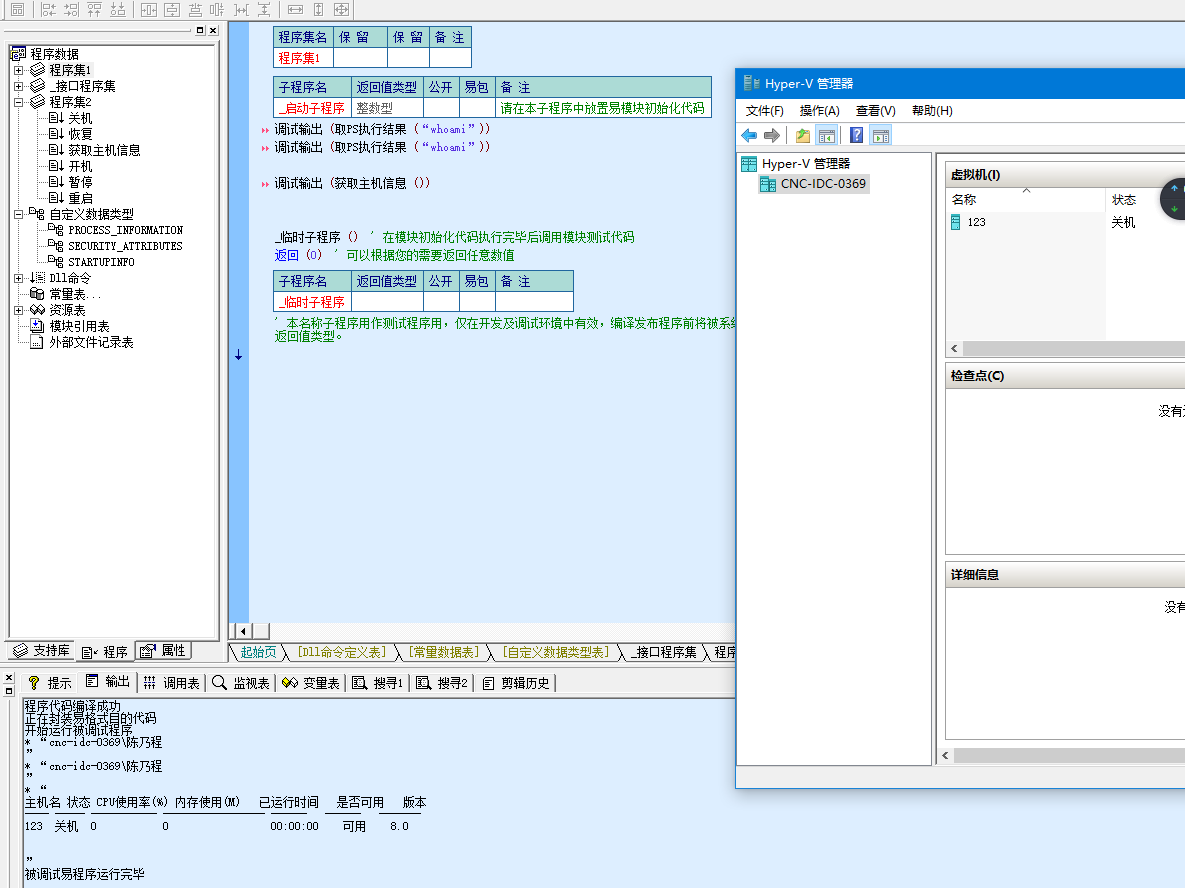Screen dimensions: 1185x888
Task: Switch to the 变量表 bottom tab
Action: [x=311, y=683]
